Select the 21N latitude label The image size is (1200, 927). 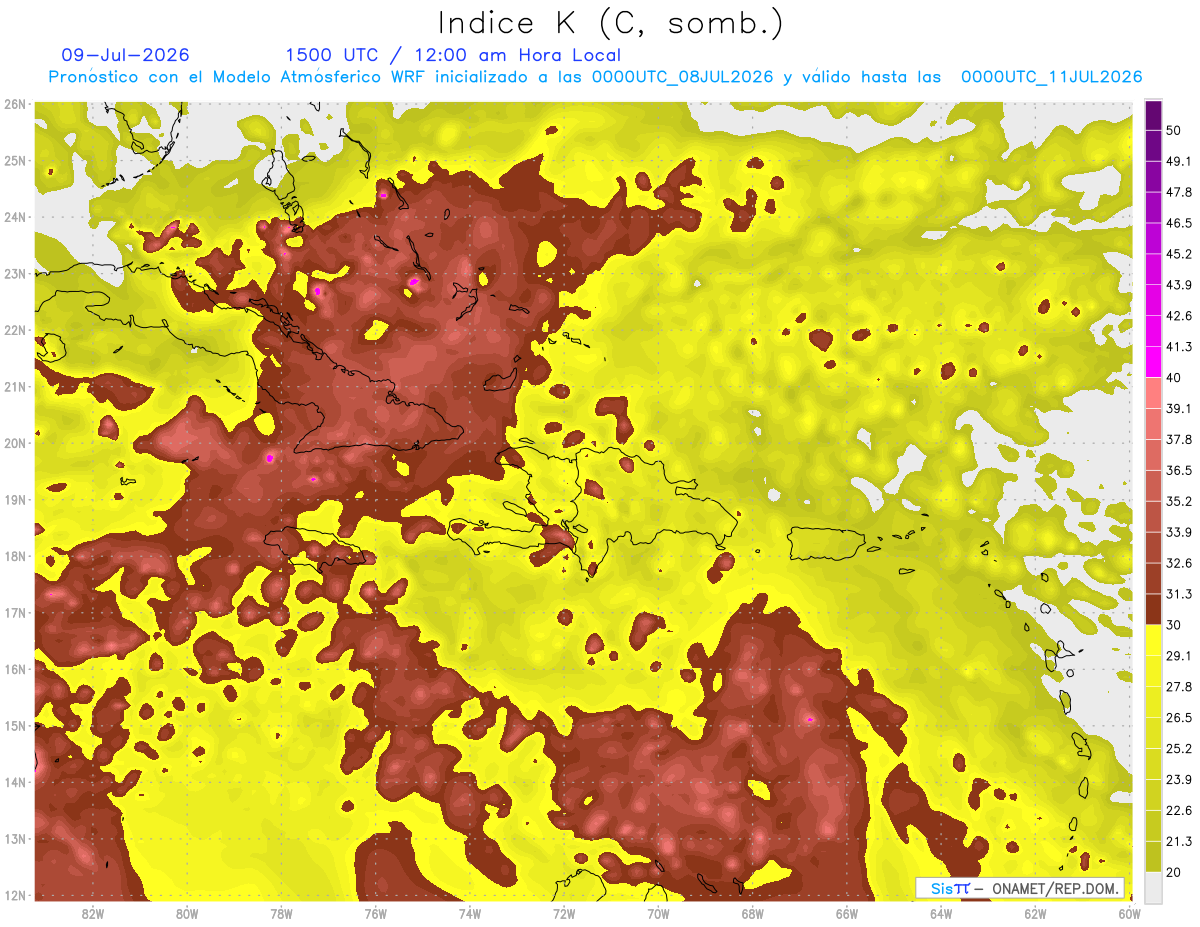tap(15, 386)
